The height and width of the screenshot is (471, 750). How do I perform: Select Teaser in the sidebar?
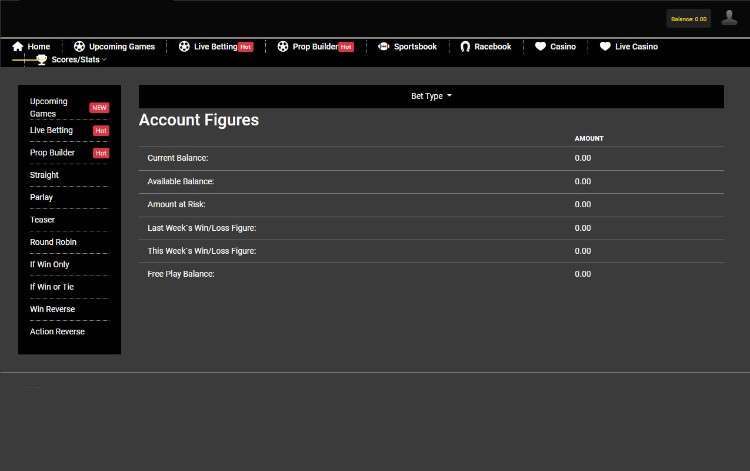pyautogui.click(x=43, y=220)
